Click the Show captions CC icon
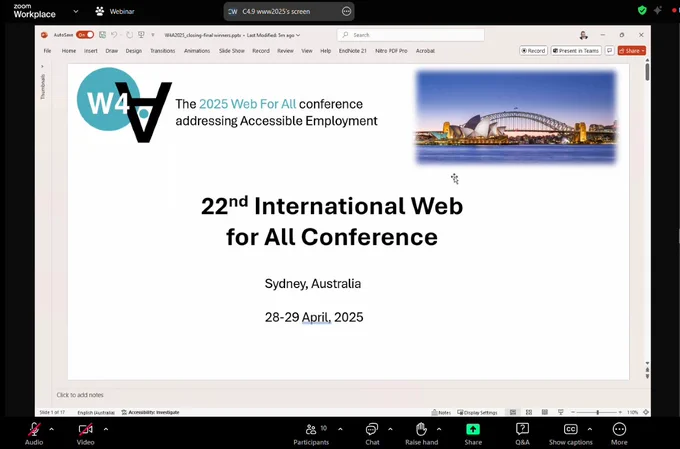The image size is (680, 449). tap(570, 429)
